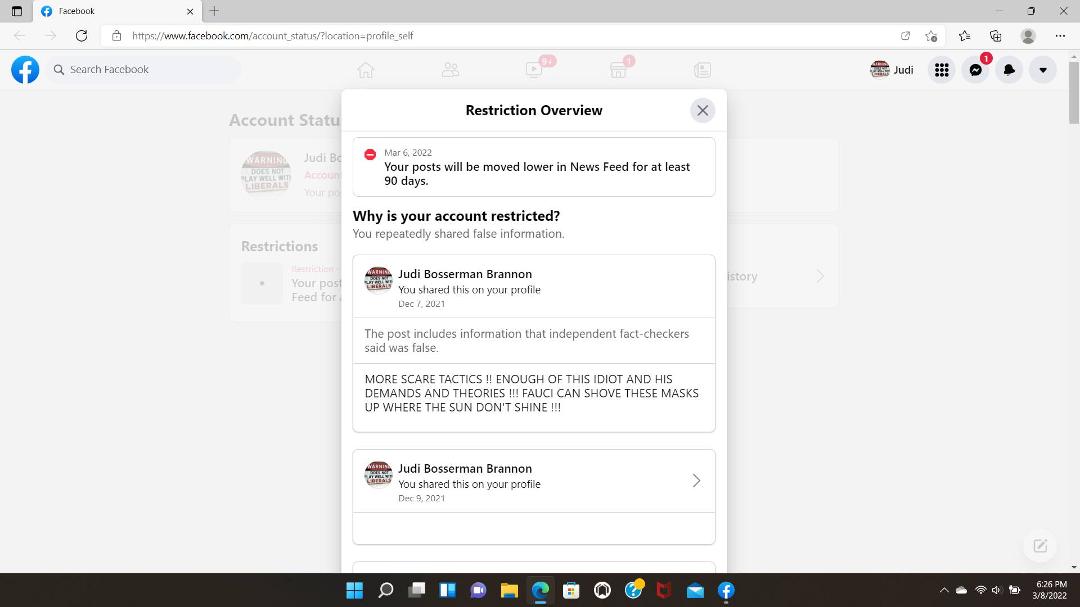Open the News pages tab icon
Image resolution: width=1080 pixels, height=607 pixels.
click(702, 70)
